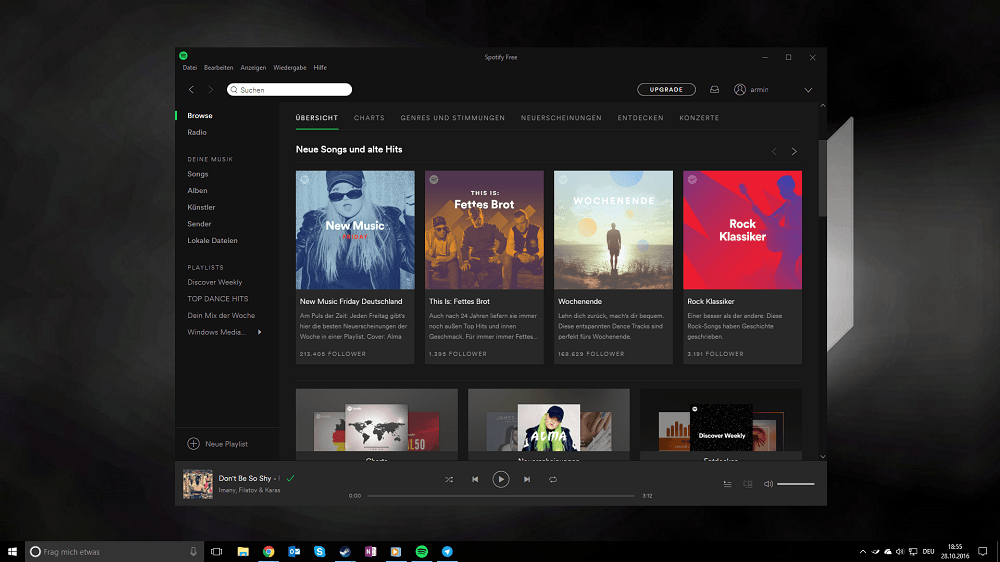Go back with the navigation arrow
The image size is (1000, 562).
point(191,90)
